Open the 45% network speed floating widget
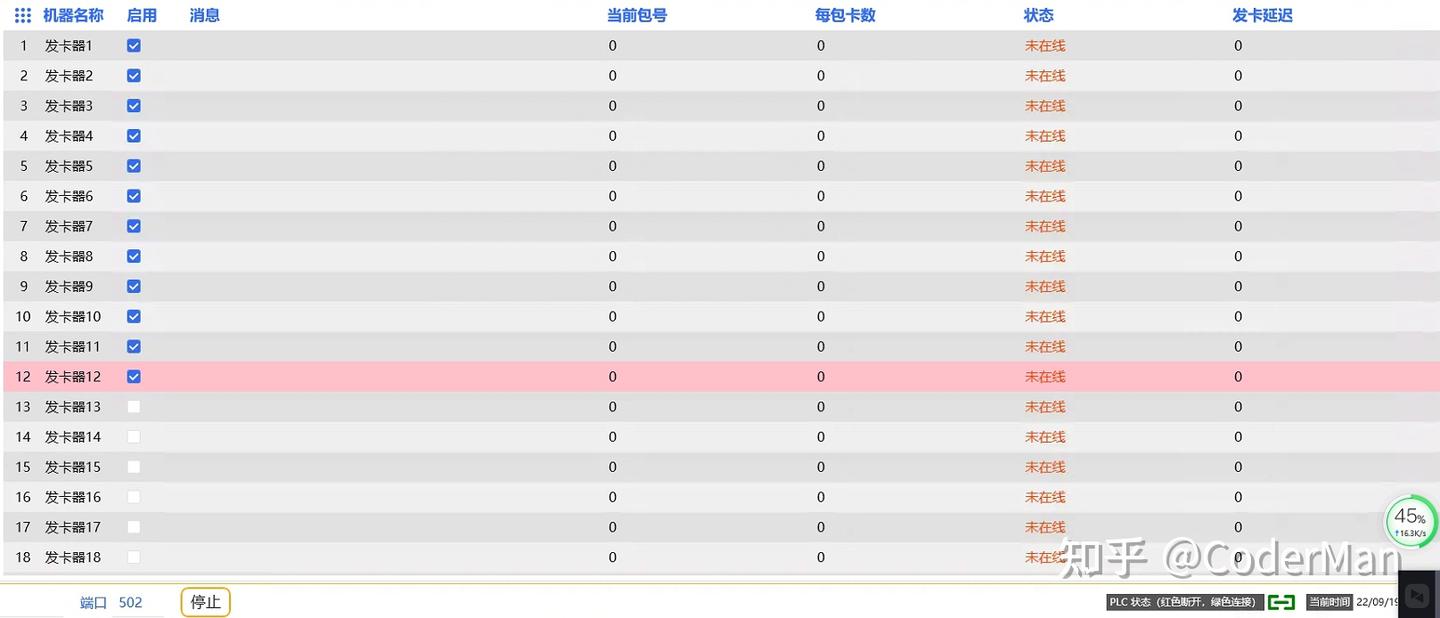The height and width of the screenshot is (618, 1440). coord(1411,522)
